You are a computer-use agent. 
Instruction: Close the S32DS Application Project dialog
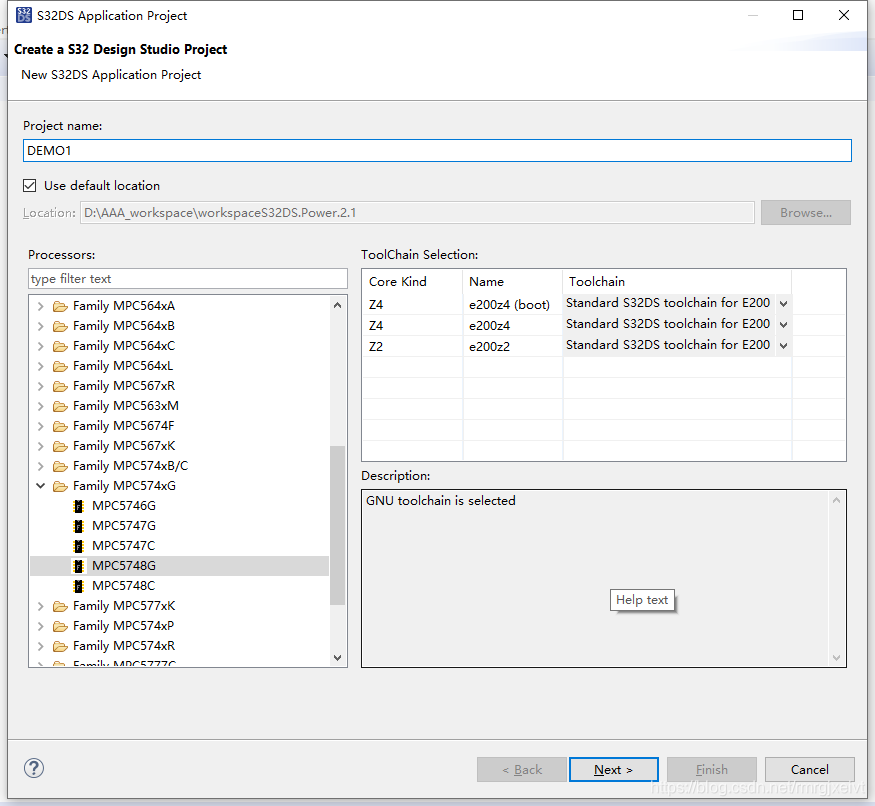(844, 15)
